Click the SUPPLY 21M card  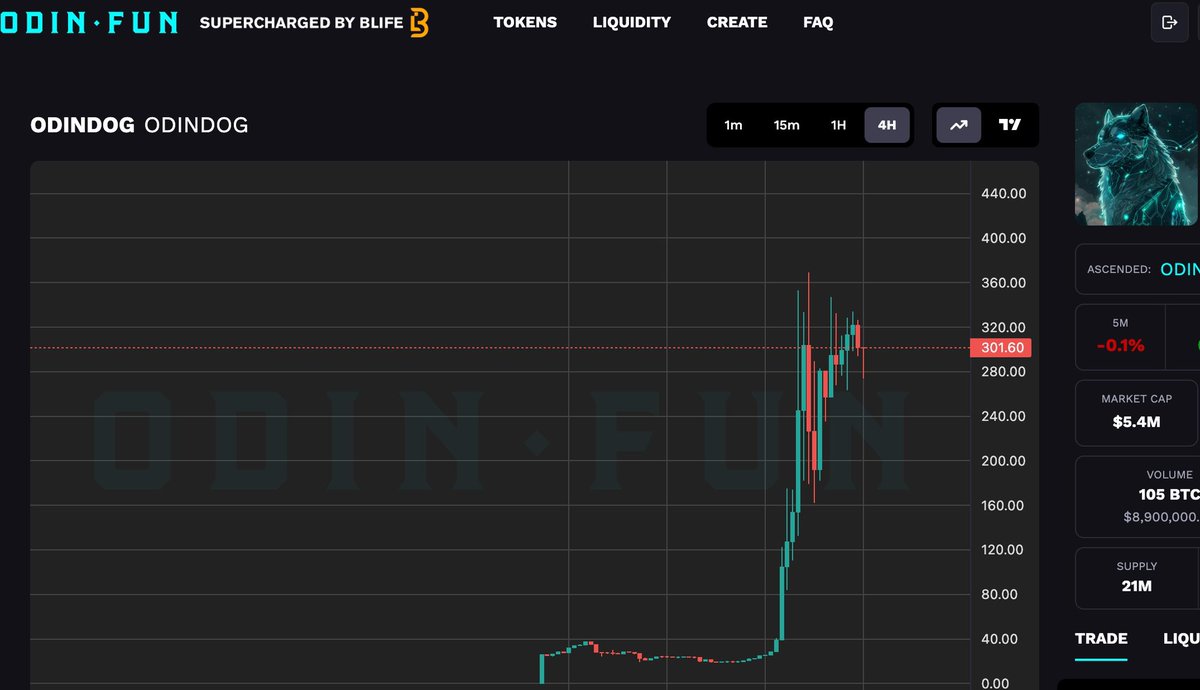click(1137, 577)
